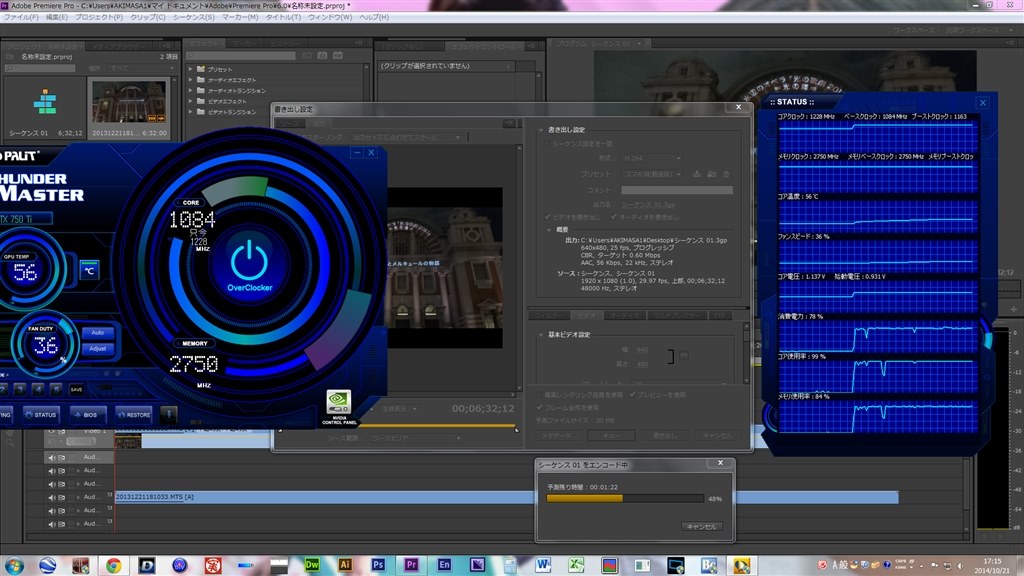
Task: Click the OverClocker power icon
Action: [x=249, y=259]
